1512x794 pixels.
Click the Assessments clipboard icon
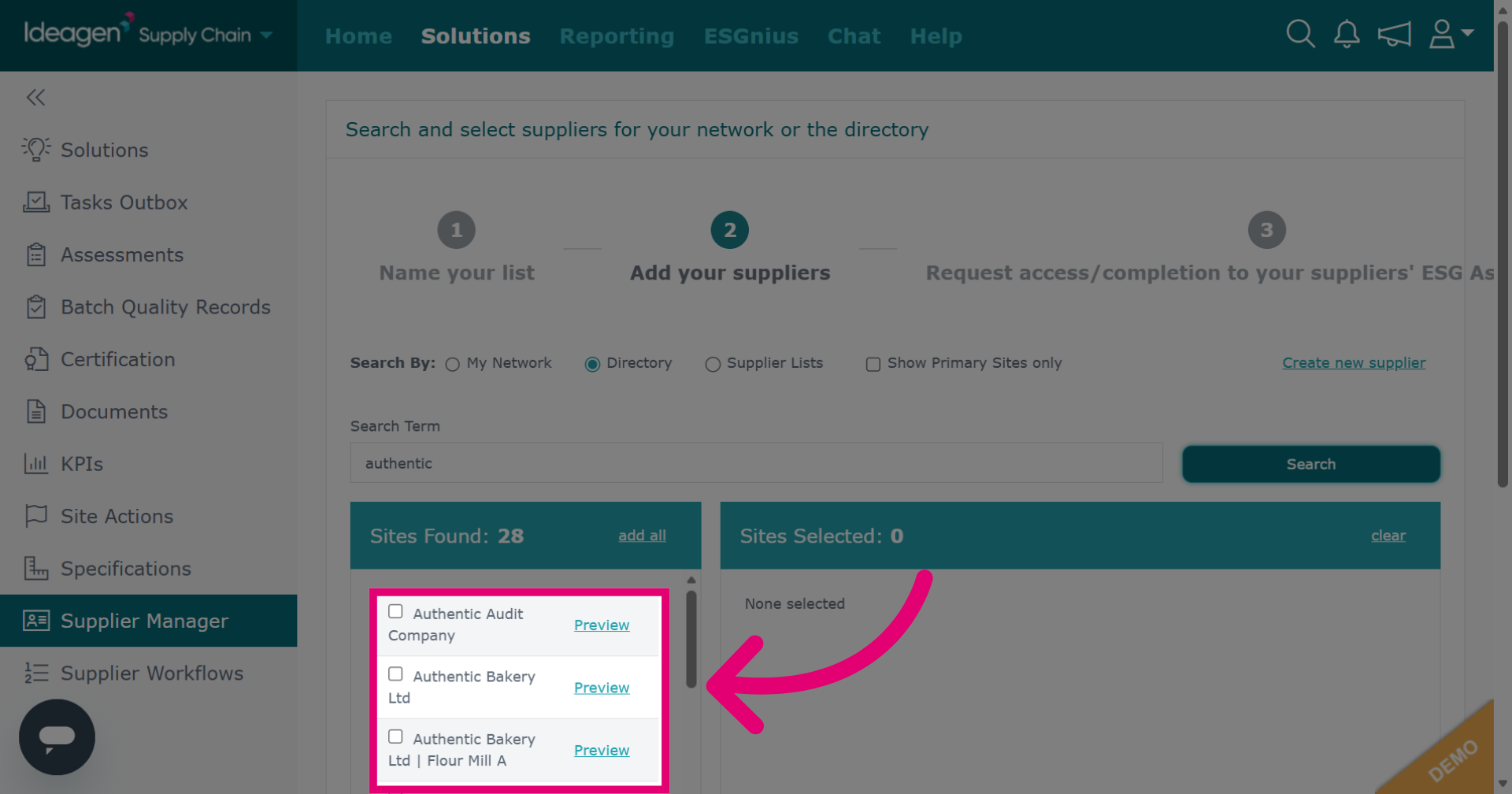(x=35, y=254)
